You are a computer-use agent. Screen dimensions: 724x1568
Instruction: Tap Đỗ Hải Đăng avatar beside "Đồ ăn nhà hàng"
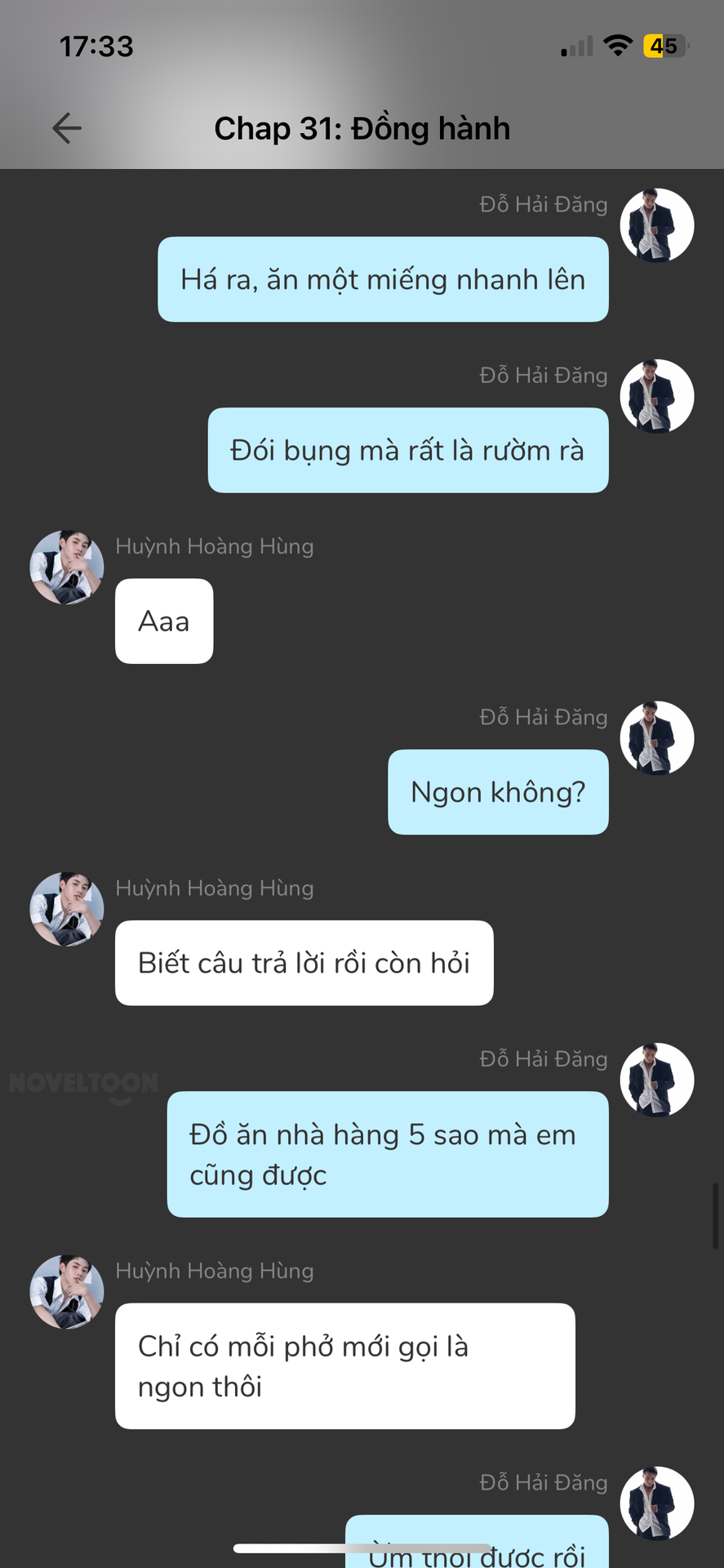pos(657,1080)
